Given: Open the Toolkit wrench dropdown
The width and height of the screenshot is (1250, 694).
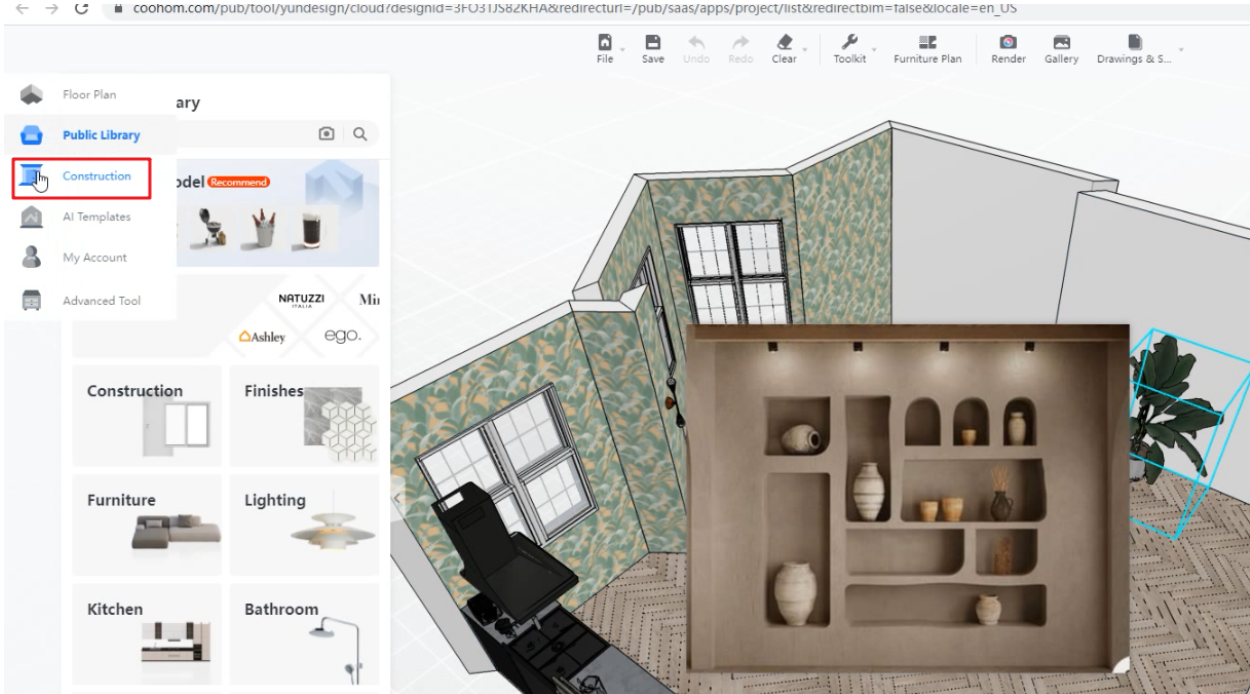Looking at the screenshot, I should [873, 49].
